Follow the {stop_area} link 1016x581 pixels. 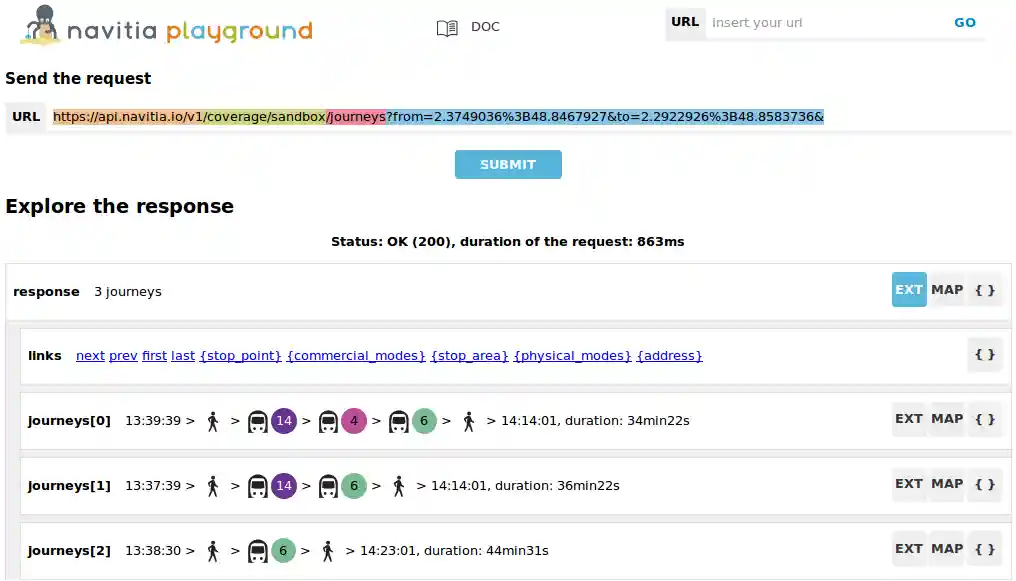point(469,356)
